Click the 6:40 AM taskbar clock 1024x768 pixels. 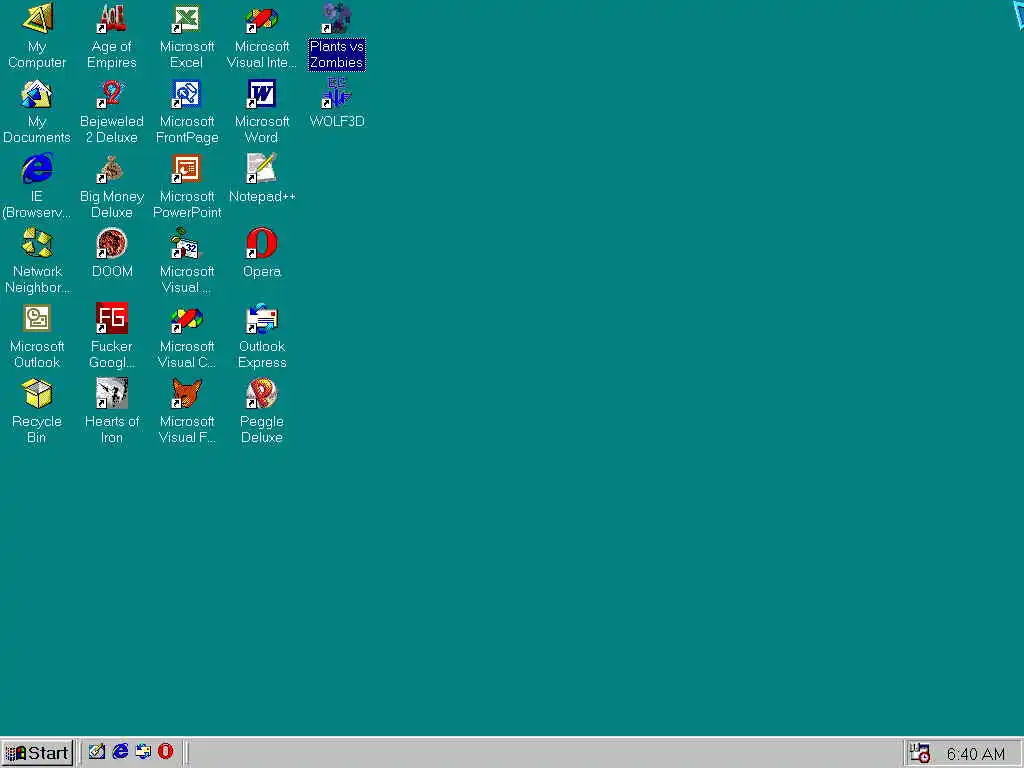[976, 754]
